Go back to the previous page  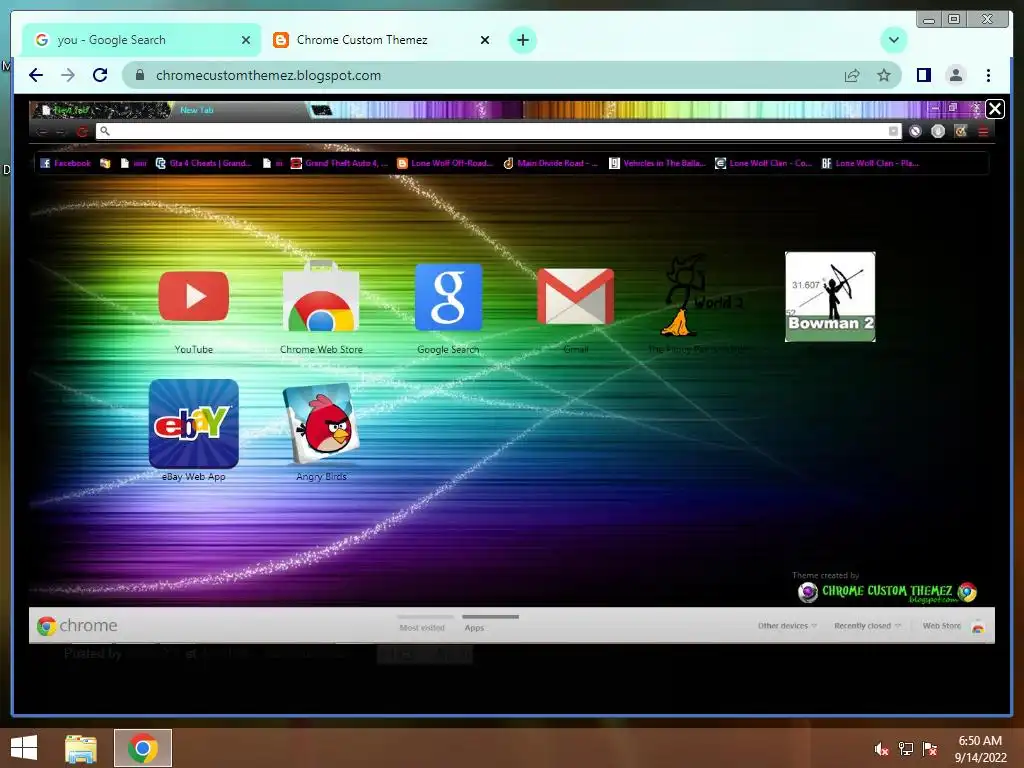click(x=36, y=75)
